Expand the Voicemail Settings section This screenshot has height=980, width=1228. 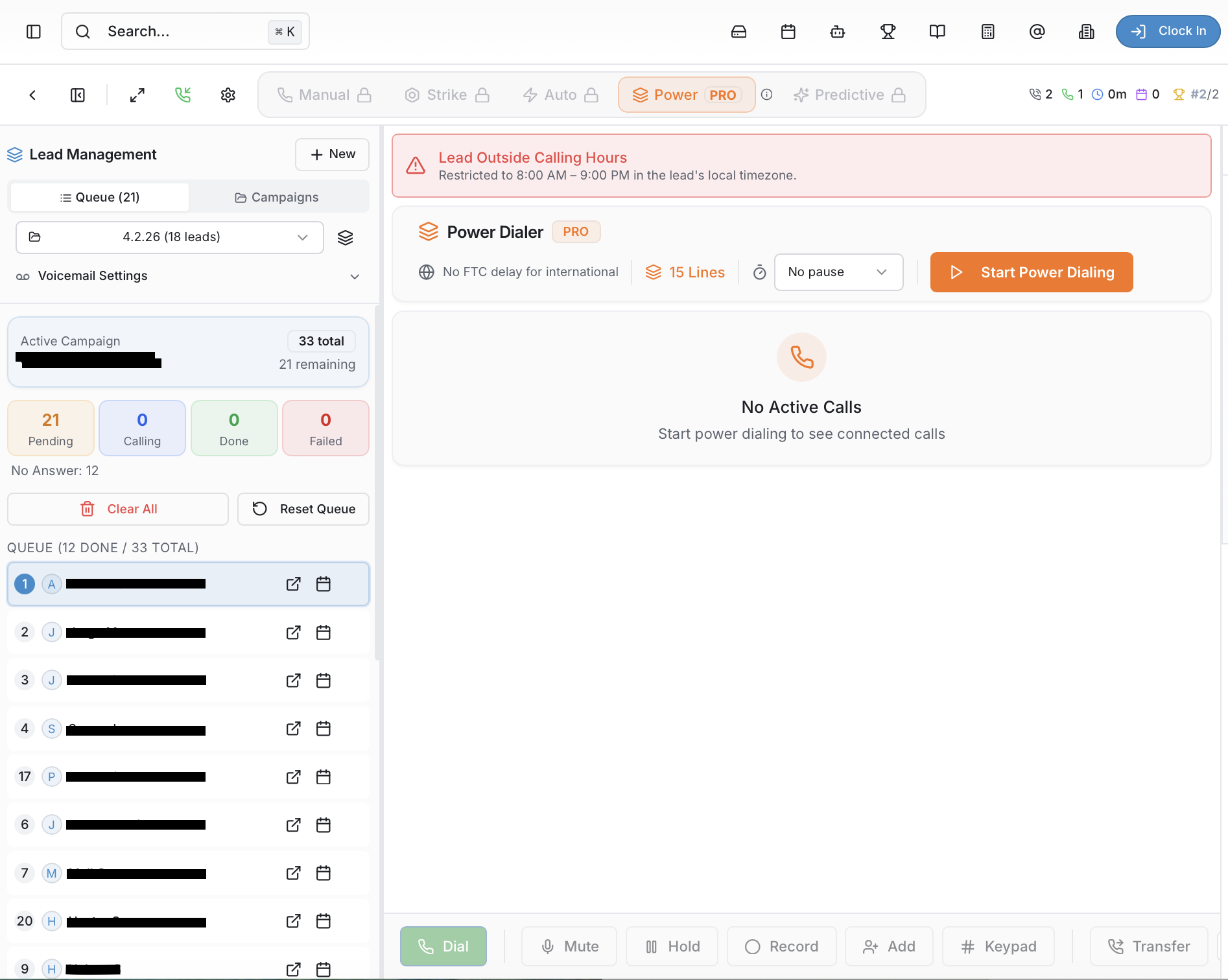pos(354,276)
